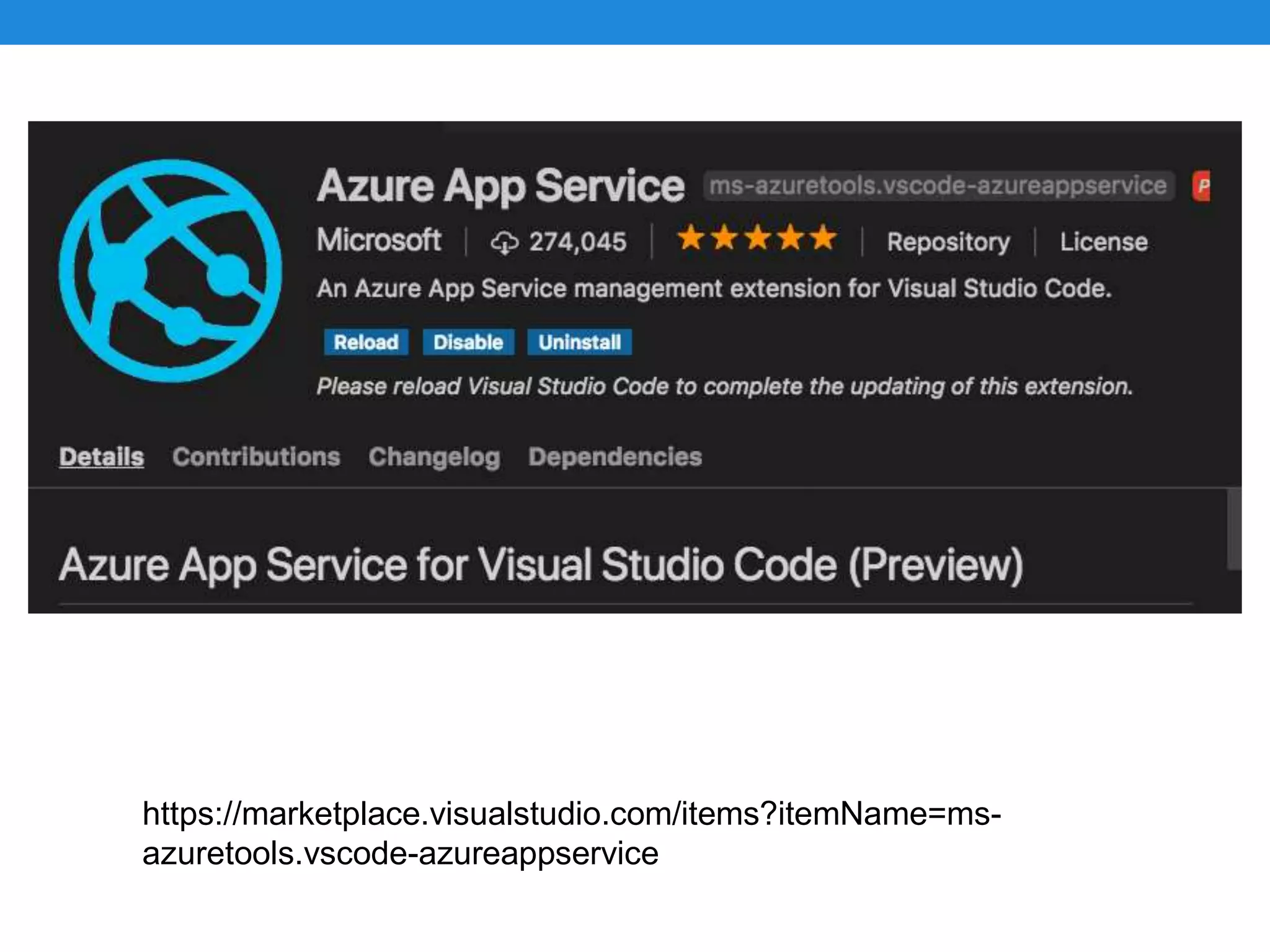
Task: Click the red Preview badge icon
Action: click(x=1201, y=186)
